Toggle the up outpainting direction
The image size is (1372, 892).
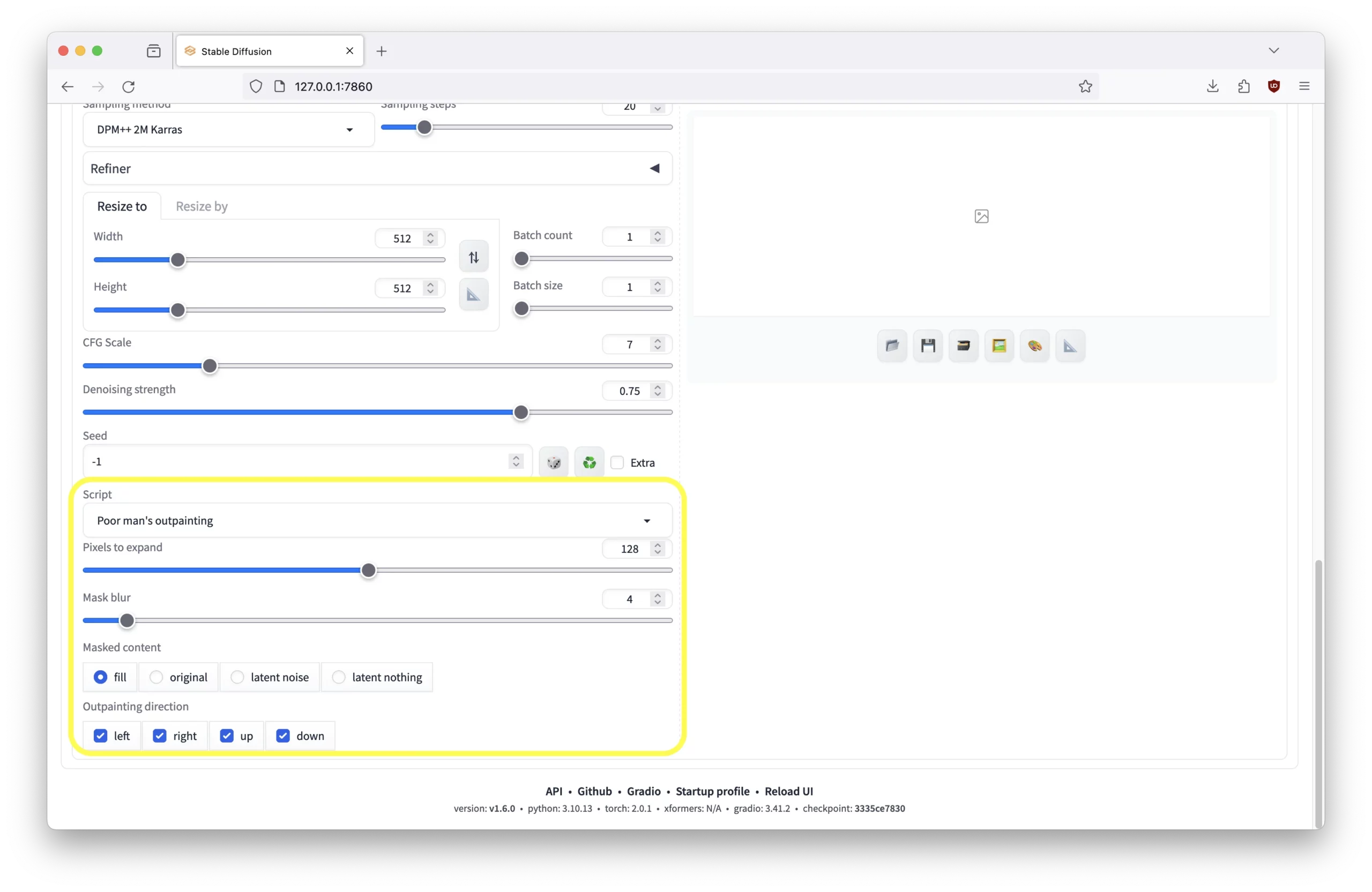[x=227, y=737]
